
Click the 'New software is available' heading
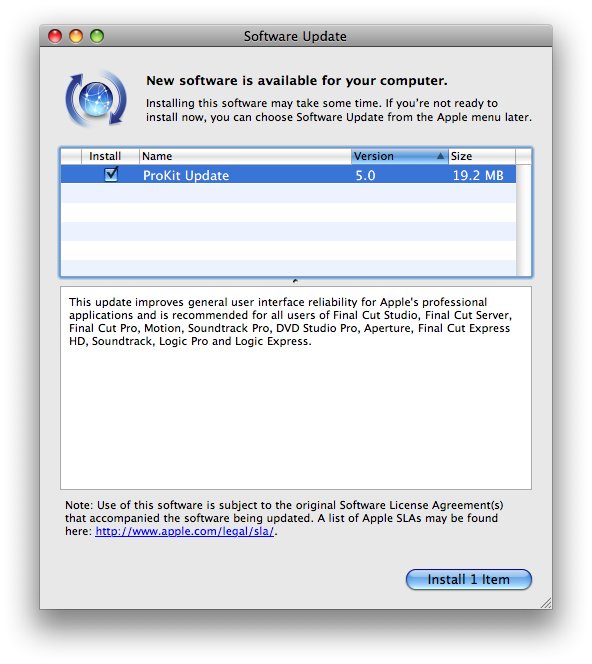point(297,80)
